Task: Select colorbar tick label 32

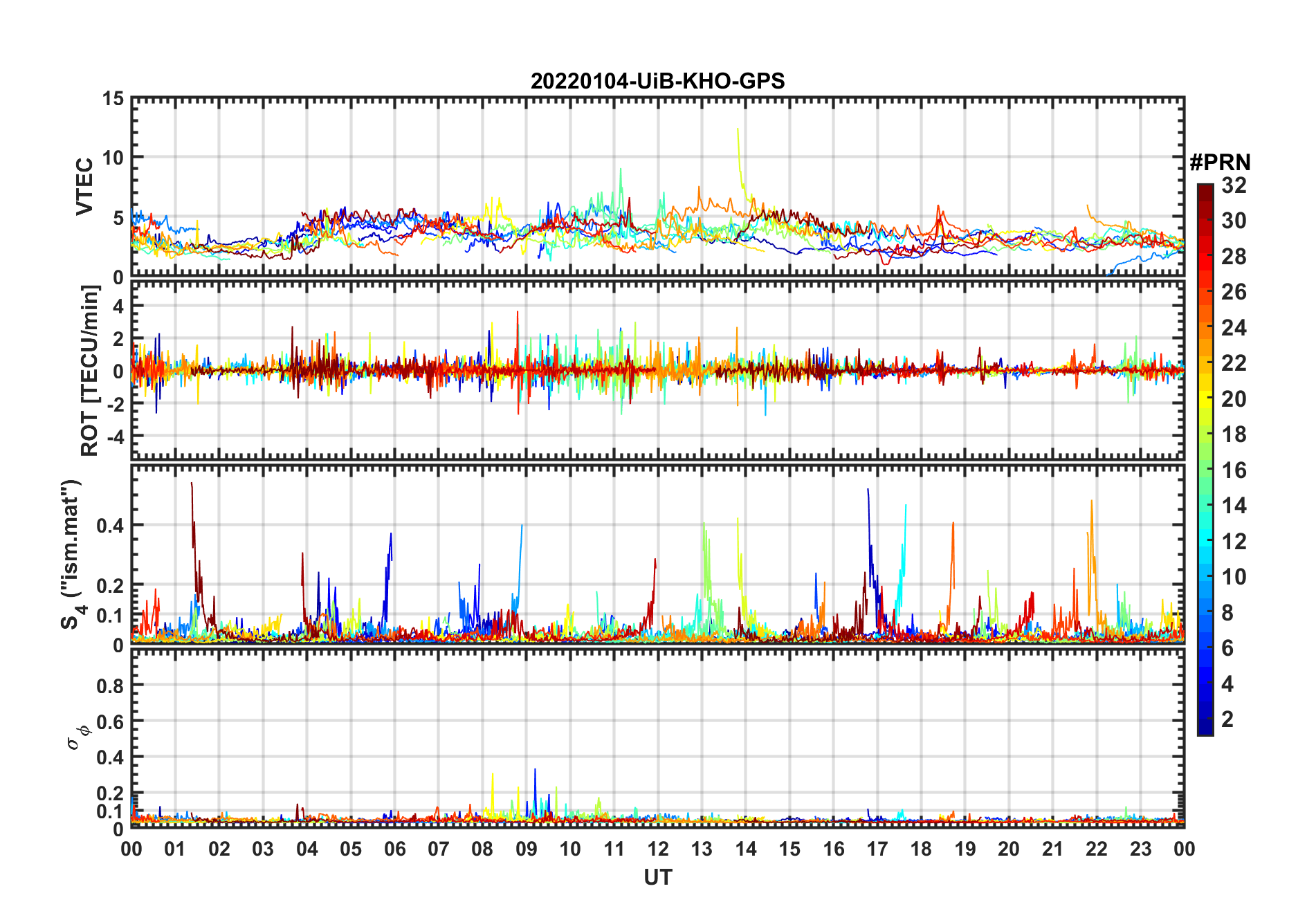Action: click(1234, 185)
